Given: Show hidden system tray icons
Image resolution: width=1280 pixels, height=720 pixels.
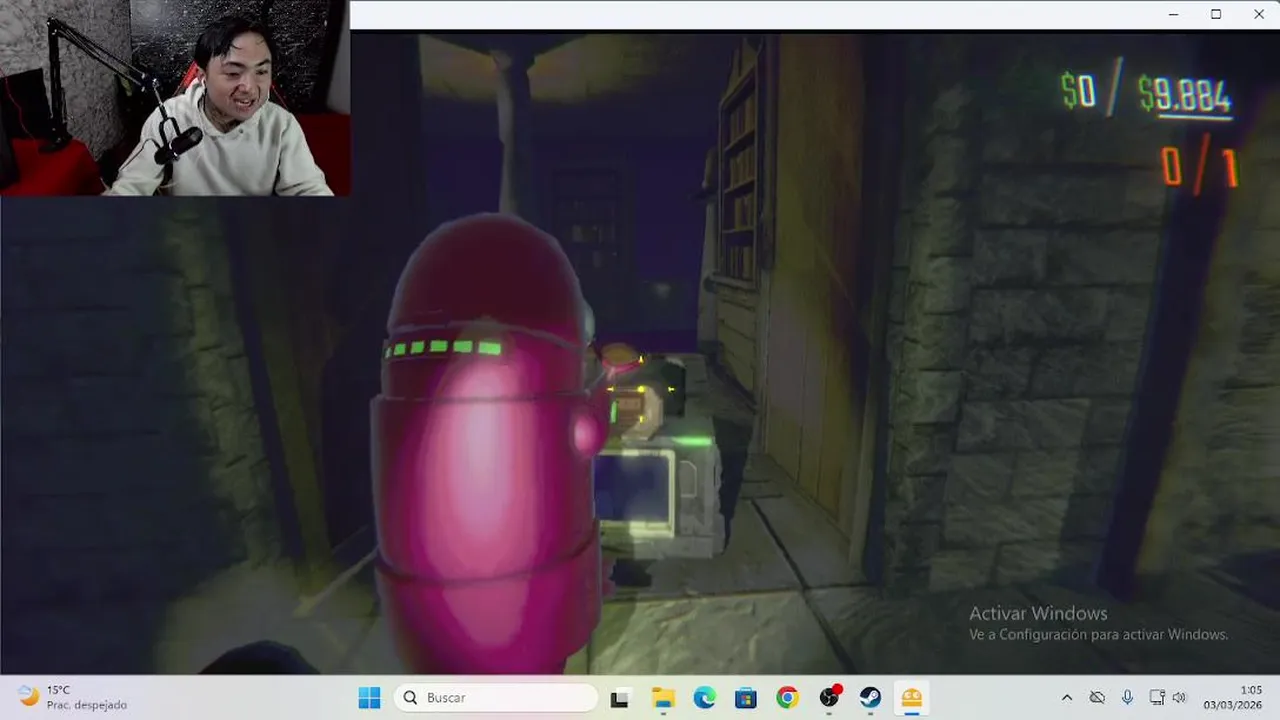Looking at the screenshot, I should pyautogui.click(x=1067, y=698).
